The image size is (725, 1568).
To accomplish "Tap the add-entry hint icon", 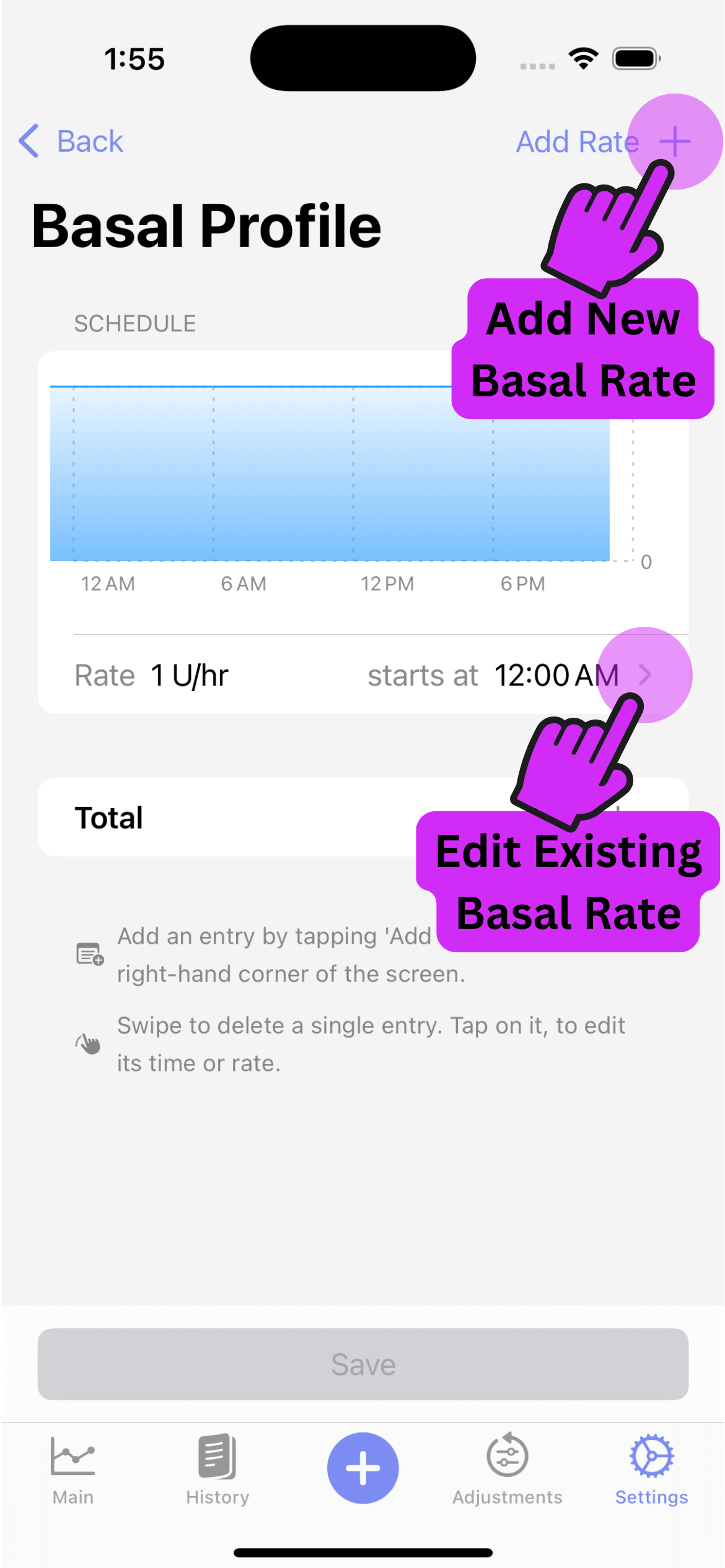I will pyautogui.click(x=90, y=954).
